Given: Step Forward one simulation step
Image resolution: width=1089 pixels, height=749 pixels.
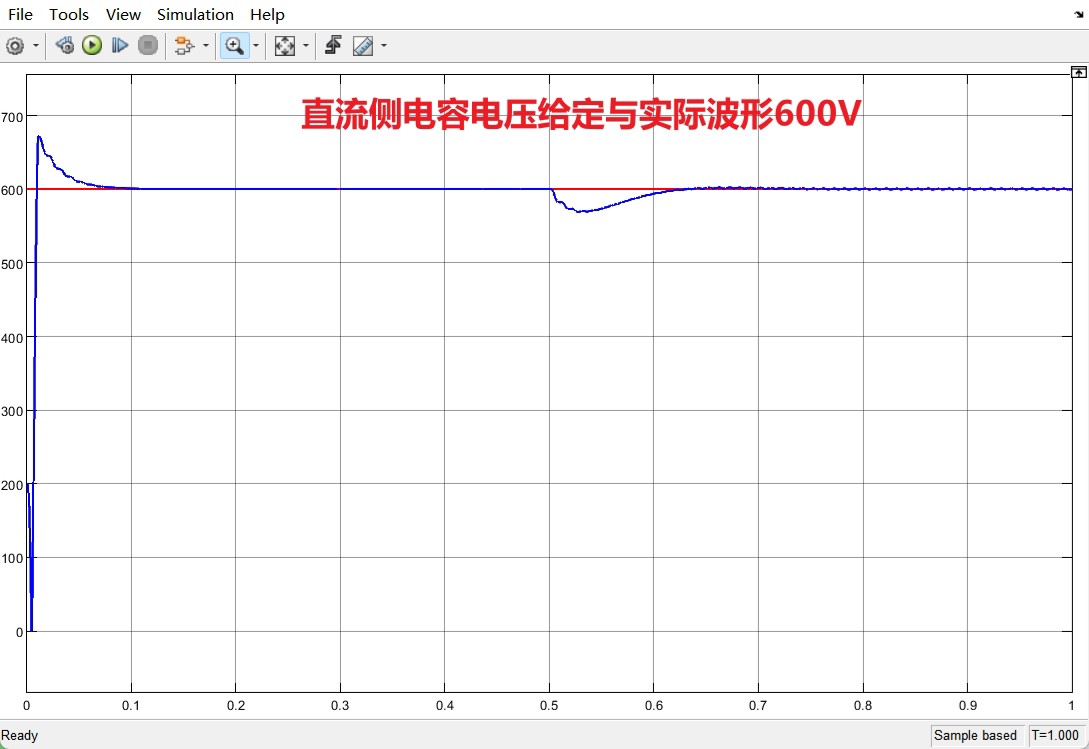Looking at the screenshot, I should click(119, 45).
